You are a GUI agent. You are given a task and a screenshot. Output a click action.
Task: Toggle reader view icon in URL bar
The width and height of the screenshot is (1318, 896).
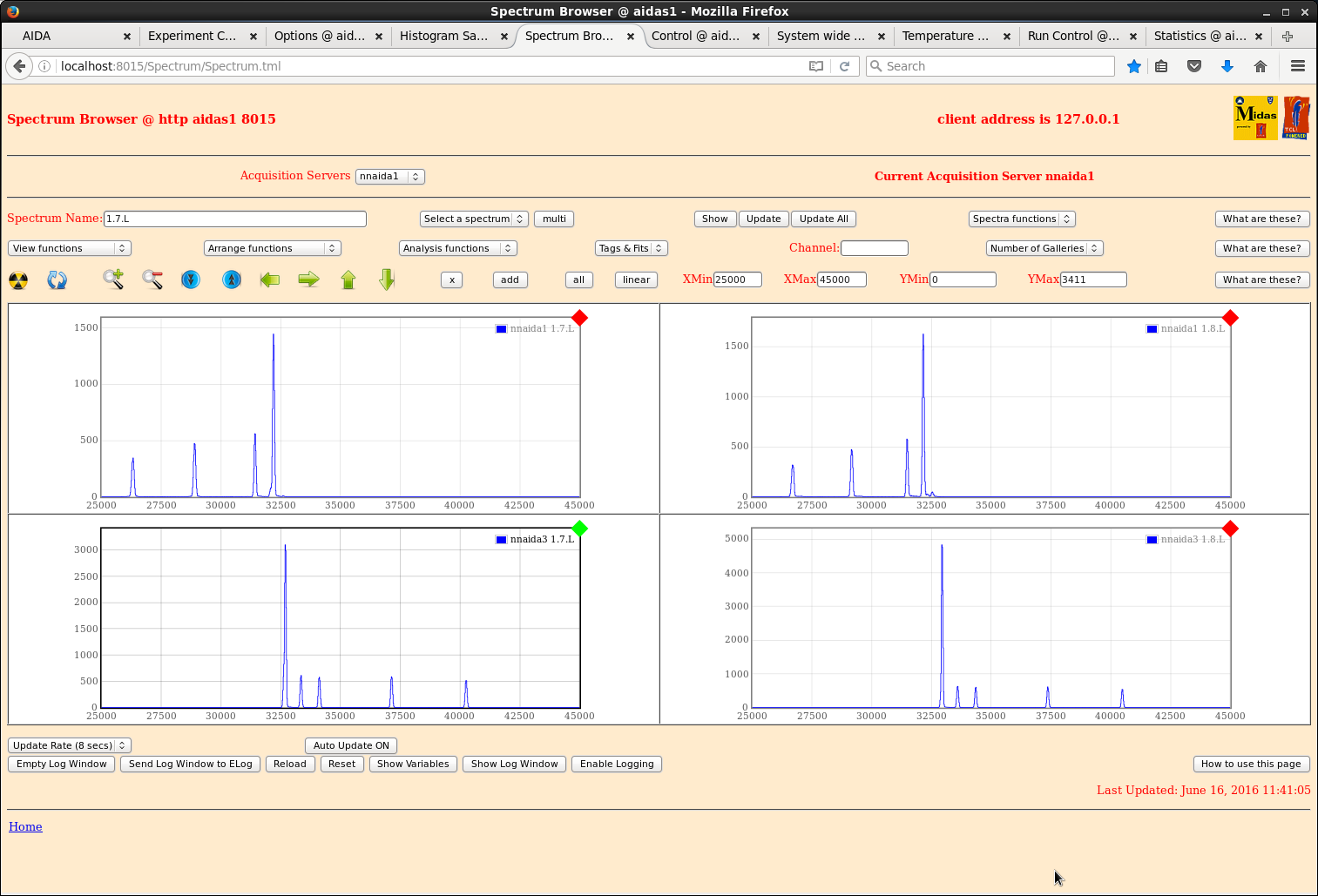pyautogui.click(x=816, y=66)
